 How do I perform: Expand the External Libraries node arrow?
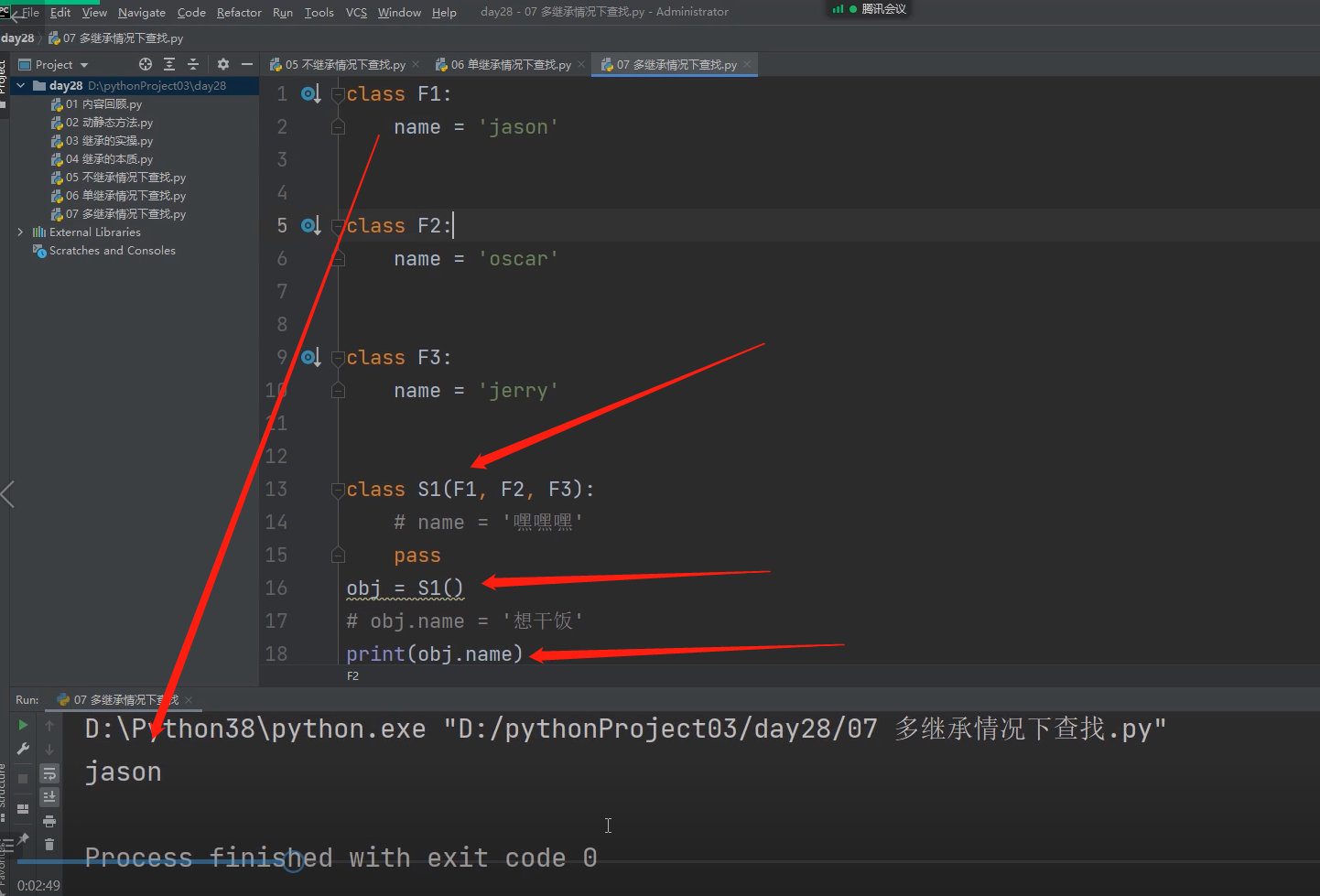point(21,232)
